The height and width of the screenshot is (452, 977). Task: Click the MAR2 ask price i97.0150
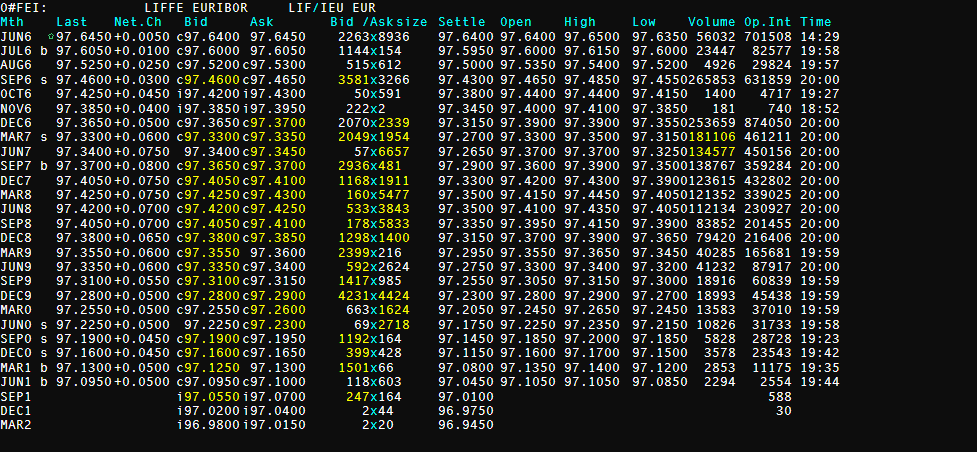tap(274, 425)
